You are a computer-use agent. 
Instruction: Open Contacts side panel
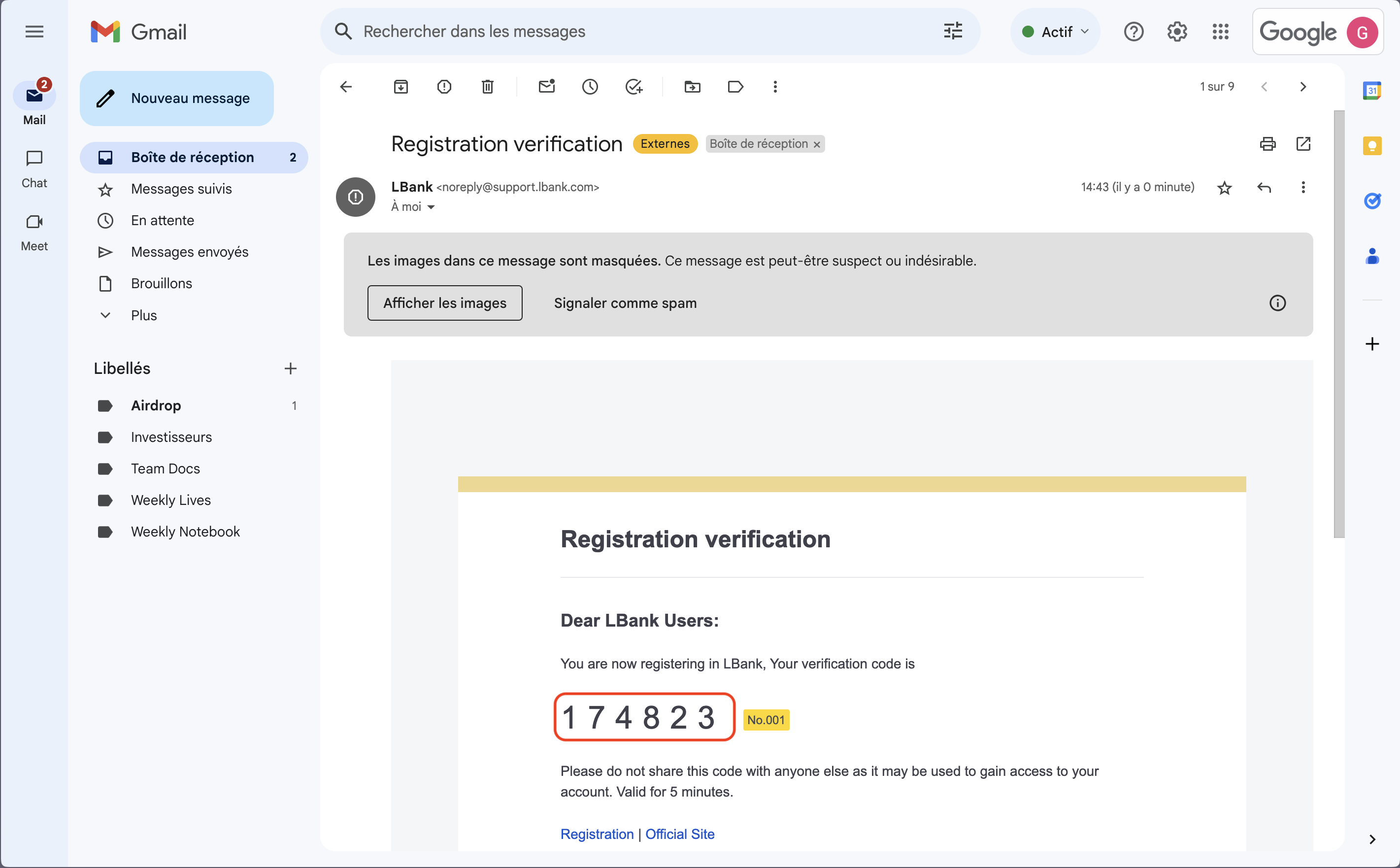pyautogui.click(x=1372, y=256)
